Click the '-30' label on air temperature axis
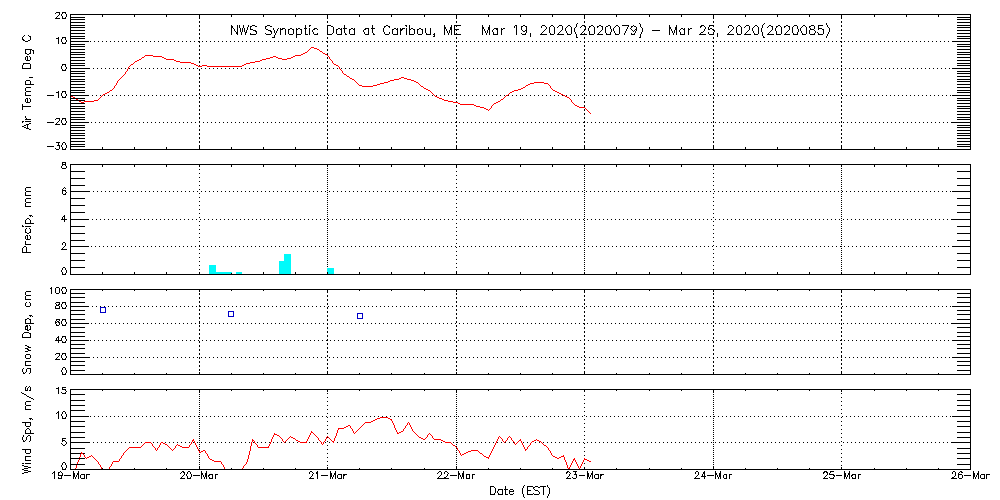 [59, 146]
